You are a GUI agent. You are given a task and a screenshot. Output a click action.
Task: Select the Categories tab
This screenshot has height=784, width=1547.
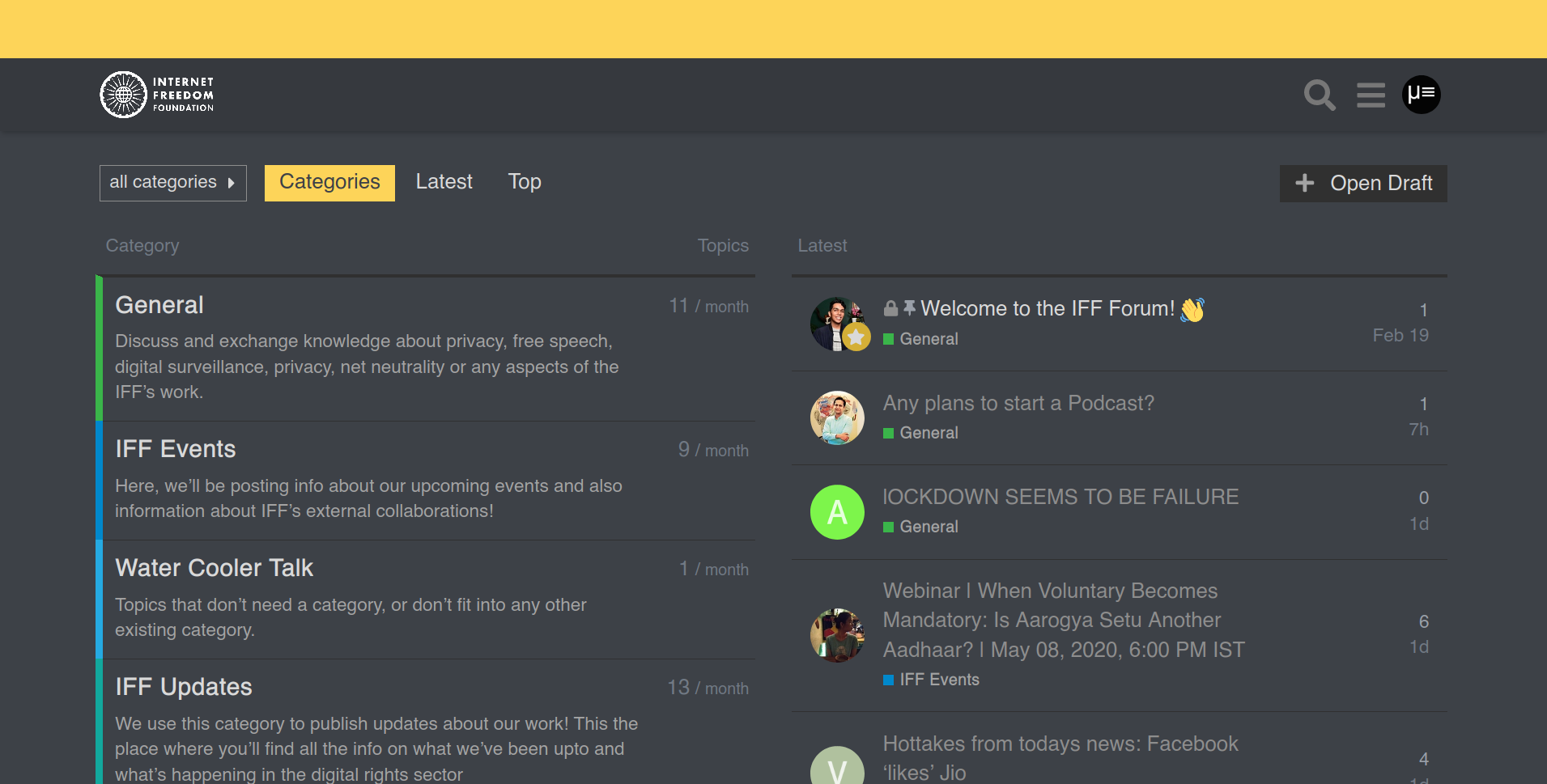click(x=329, y=183)
